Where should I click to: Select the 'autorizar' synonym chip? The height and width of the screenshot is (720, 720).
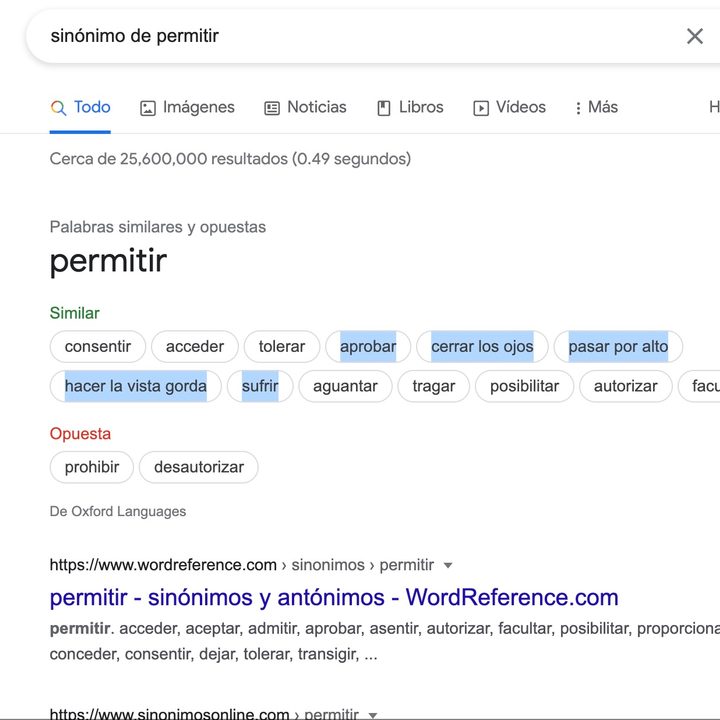(626, 386)
